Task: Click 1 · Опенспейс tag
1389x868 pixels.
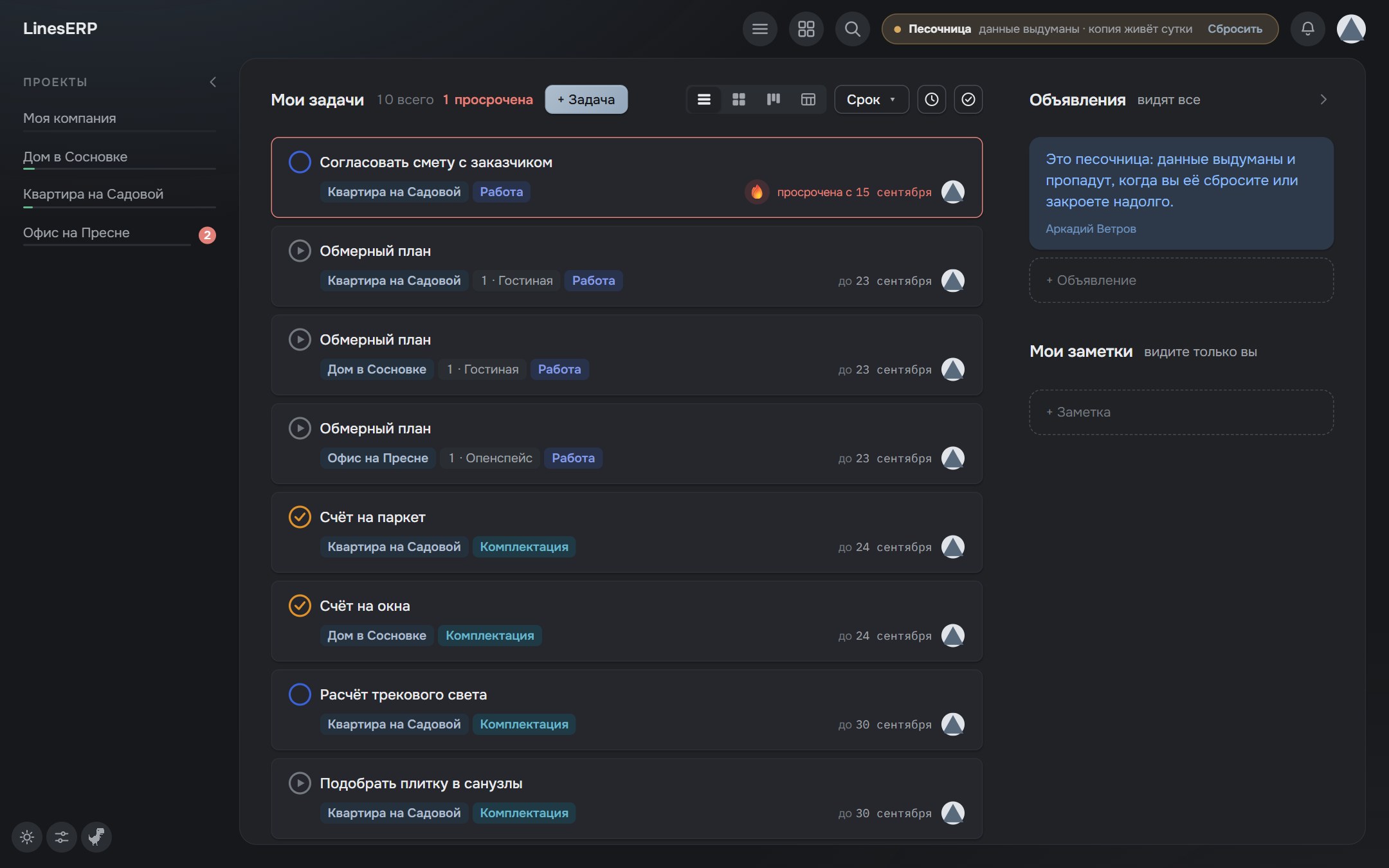Action: [491, 458]
